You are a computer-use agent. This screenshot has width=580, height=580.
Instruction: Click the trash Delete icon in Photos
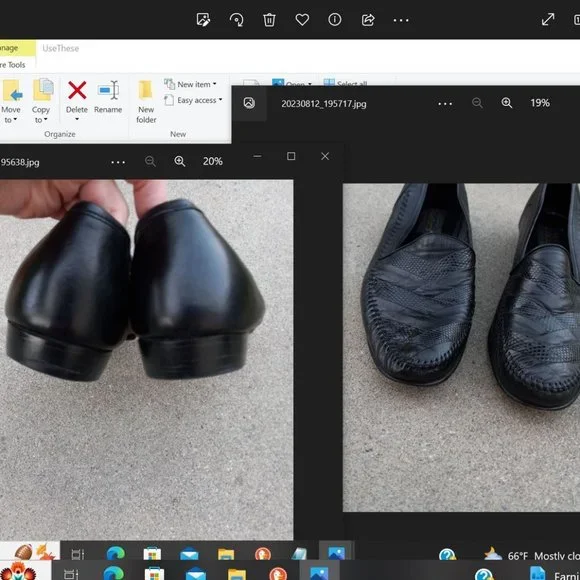pyautogui.click(x=269, y=20)
